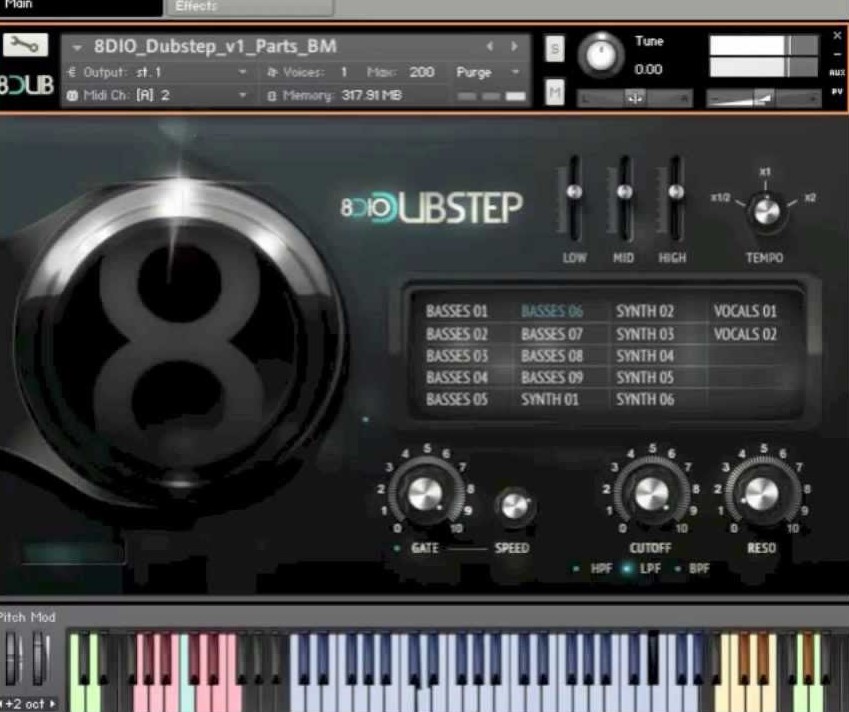
Task: Click the RESO knob
Action: [x=762, y=494]
